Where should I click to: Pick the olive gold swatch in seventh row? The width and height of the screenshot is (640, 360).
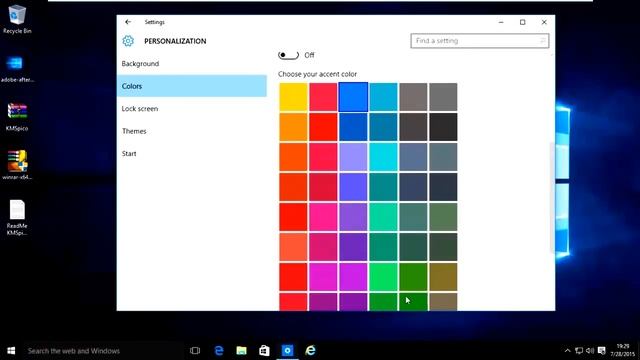pos(443,277)
